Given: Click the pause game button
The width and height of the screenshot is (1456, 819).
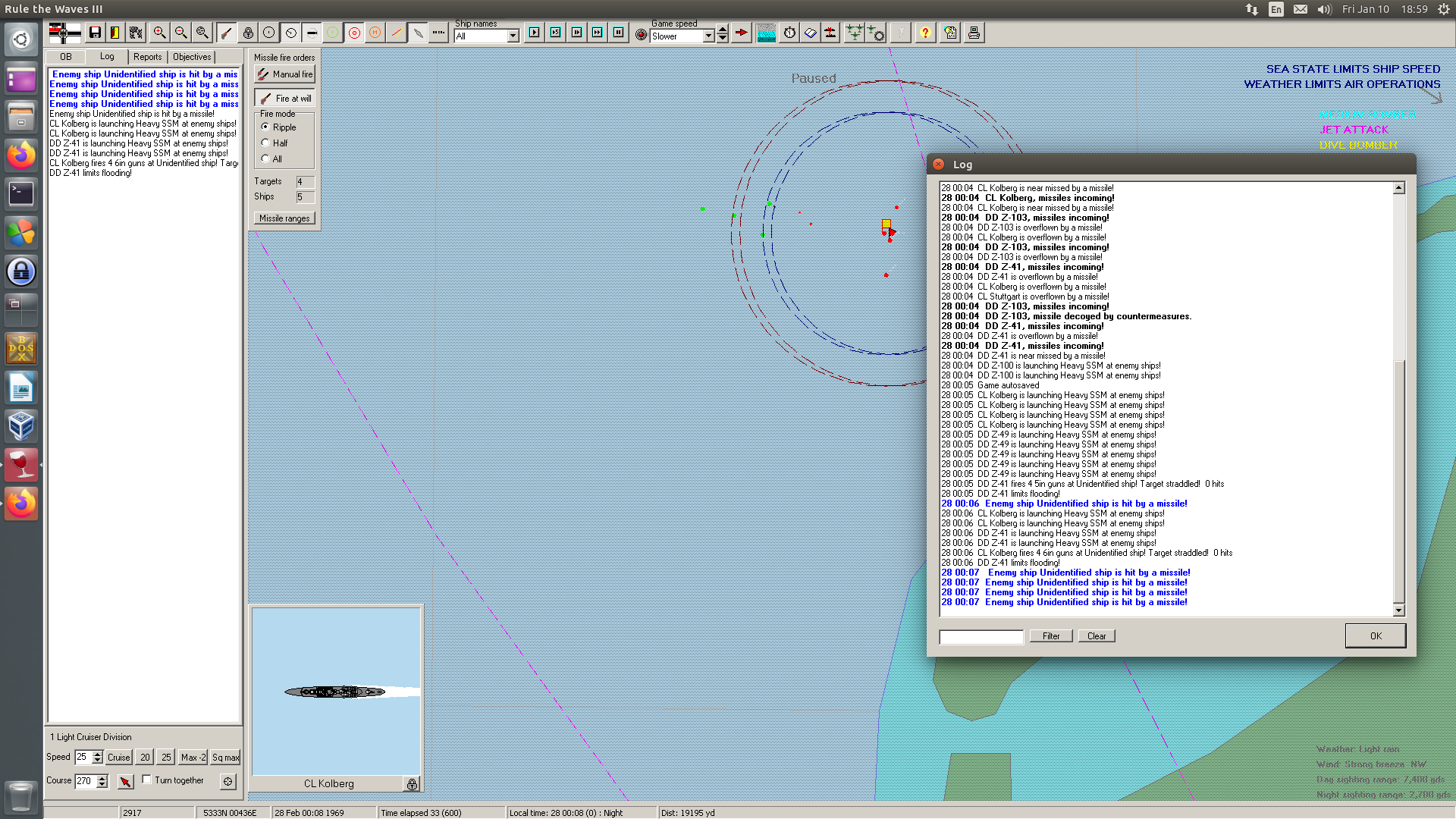Looking at the screenshot, I should (x=619, y=33).
